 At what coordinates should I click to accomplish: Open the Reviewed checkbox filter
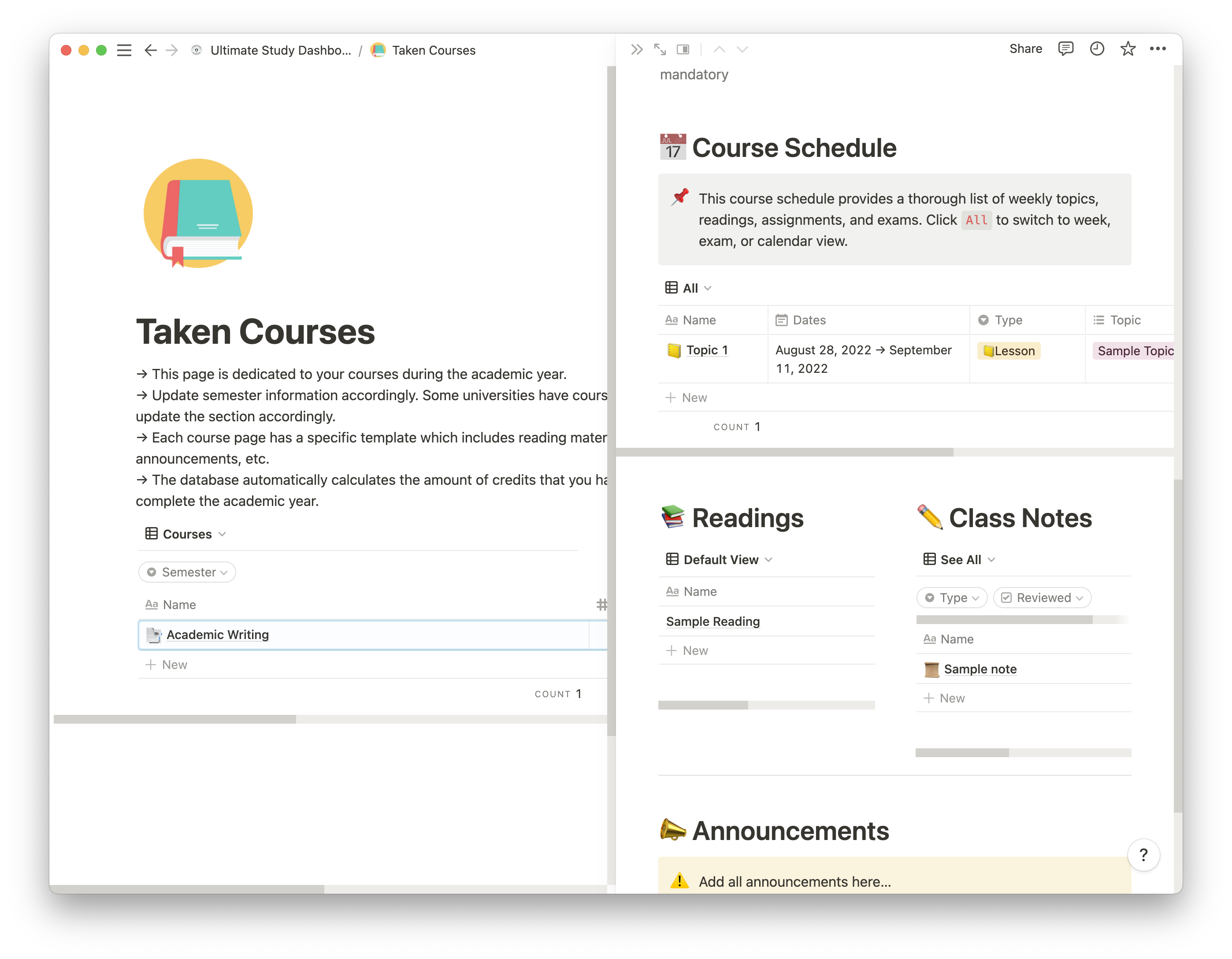pos(1042,598)
